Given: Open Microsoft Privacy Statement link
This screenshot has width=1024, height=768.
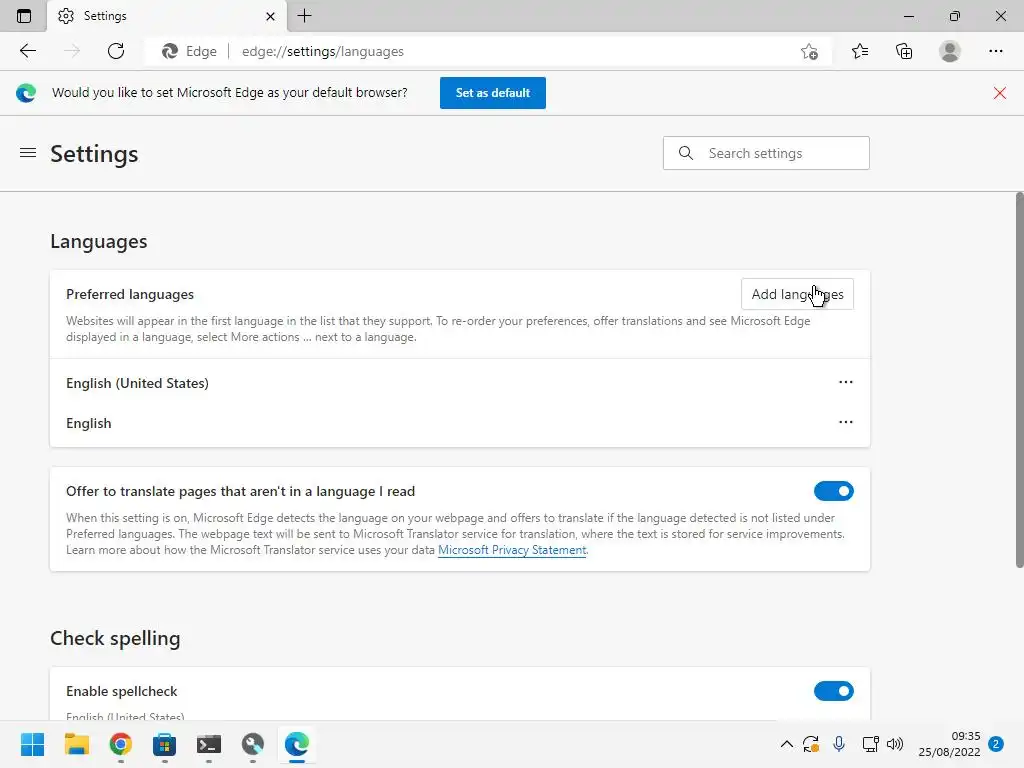Looking at the screenshot, I should point(512,550).
